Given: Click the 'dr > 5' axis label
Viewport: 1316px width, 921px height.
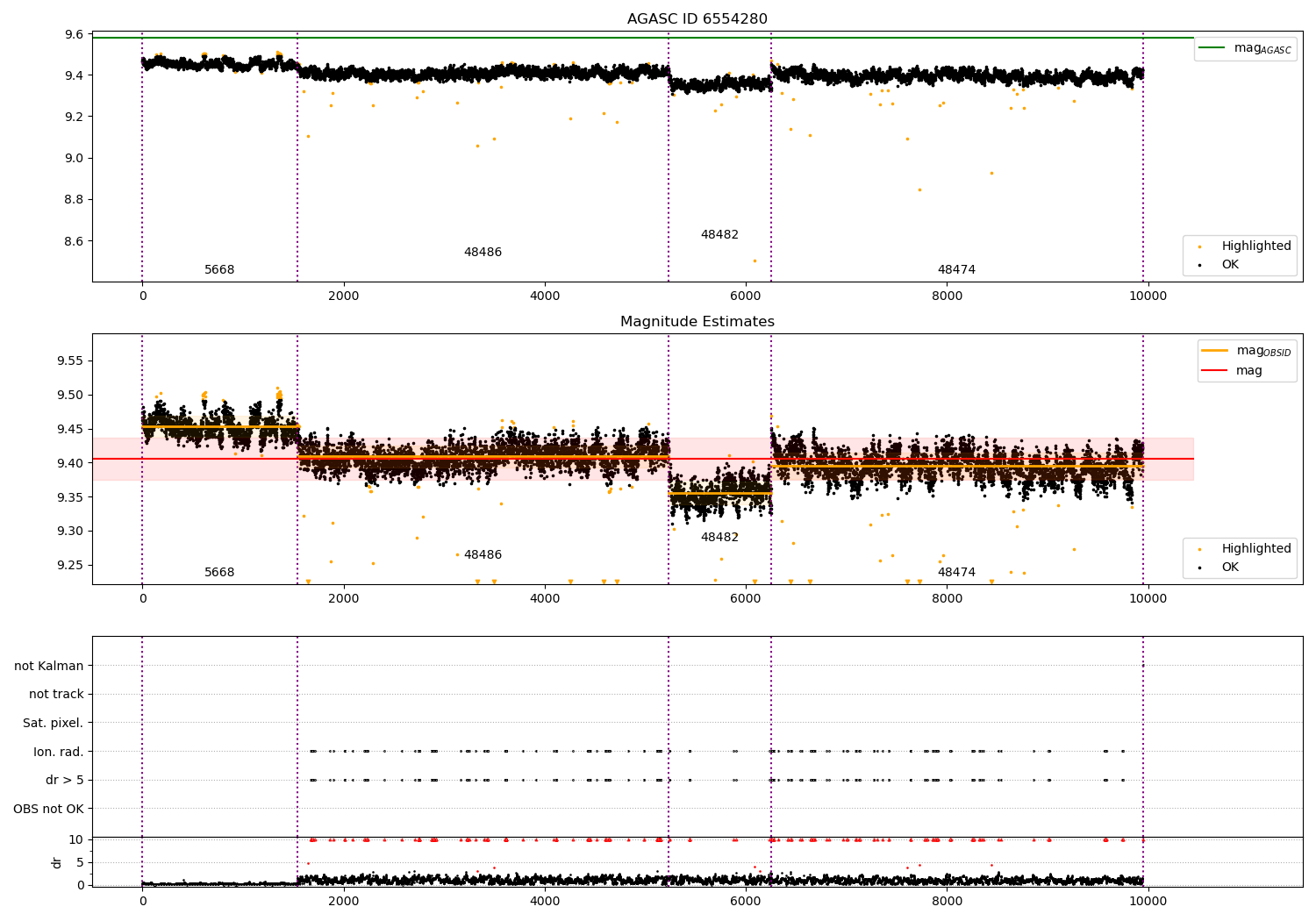Looking at the screenshot, I should coord(65,780).
